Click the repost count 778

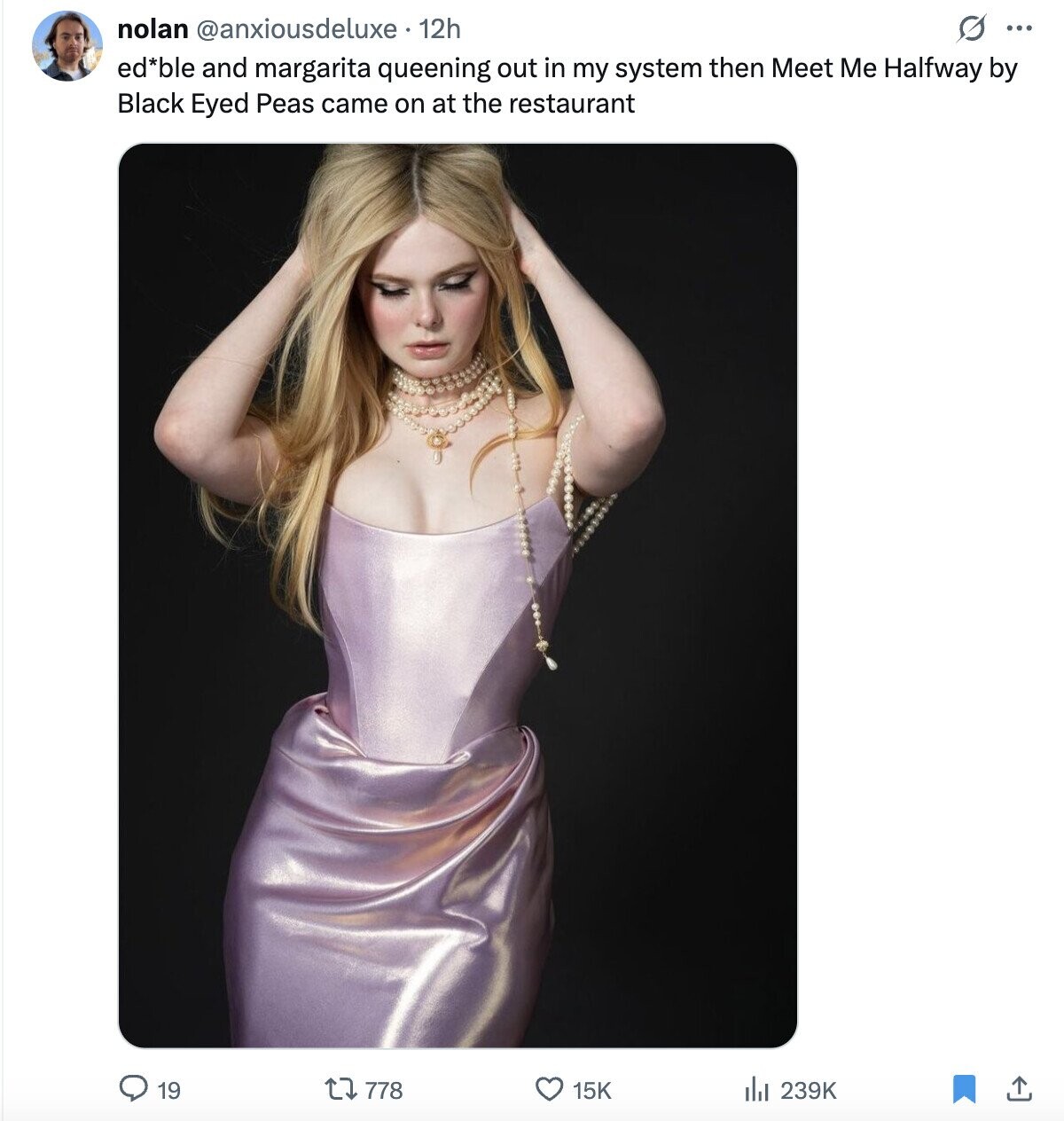pos(384,1089)
